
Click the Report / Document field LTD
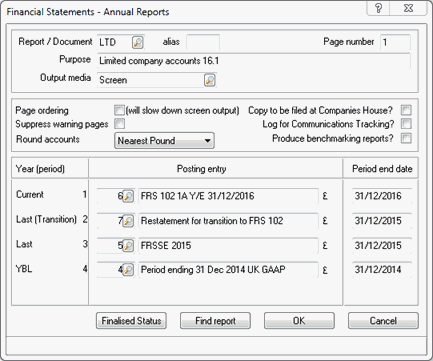point(115,42)
